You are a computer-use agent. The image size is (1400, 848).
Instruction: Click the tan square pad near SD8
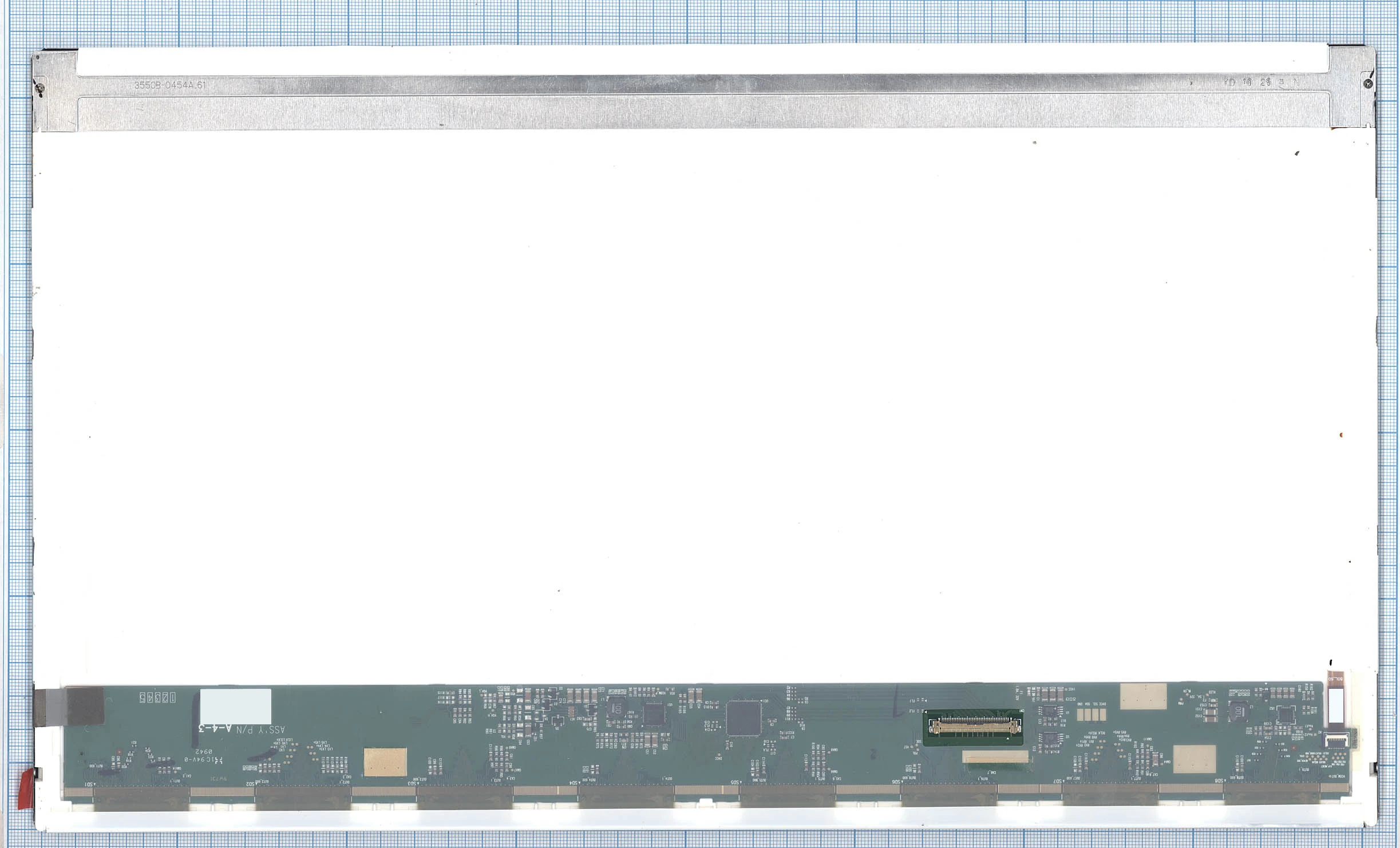(1195, 759)
